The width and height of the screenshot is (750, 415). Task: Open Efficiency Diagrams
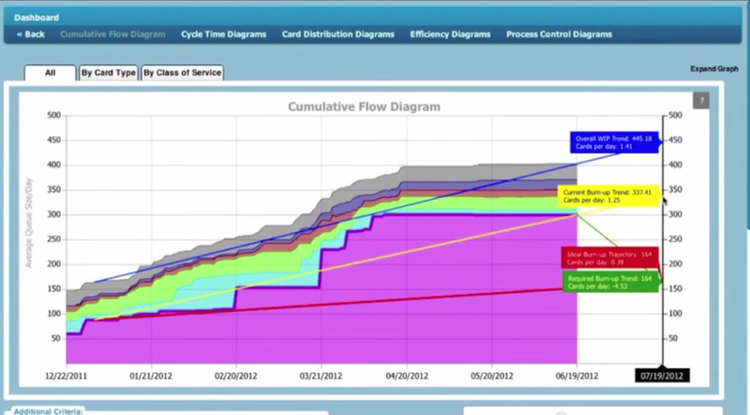click(x=450, y=34)
